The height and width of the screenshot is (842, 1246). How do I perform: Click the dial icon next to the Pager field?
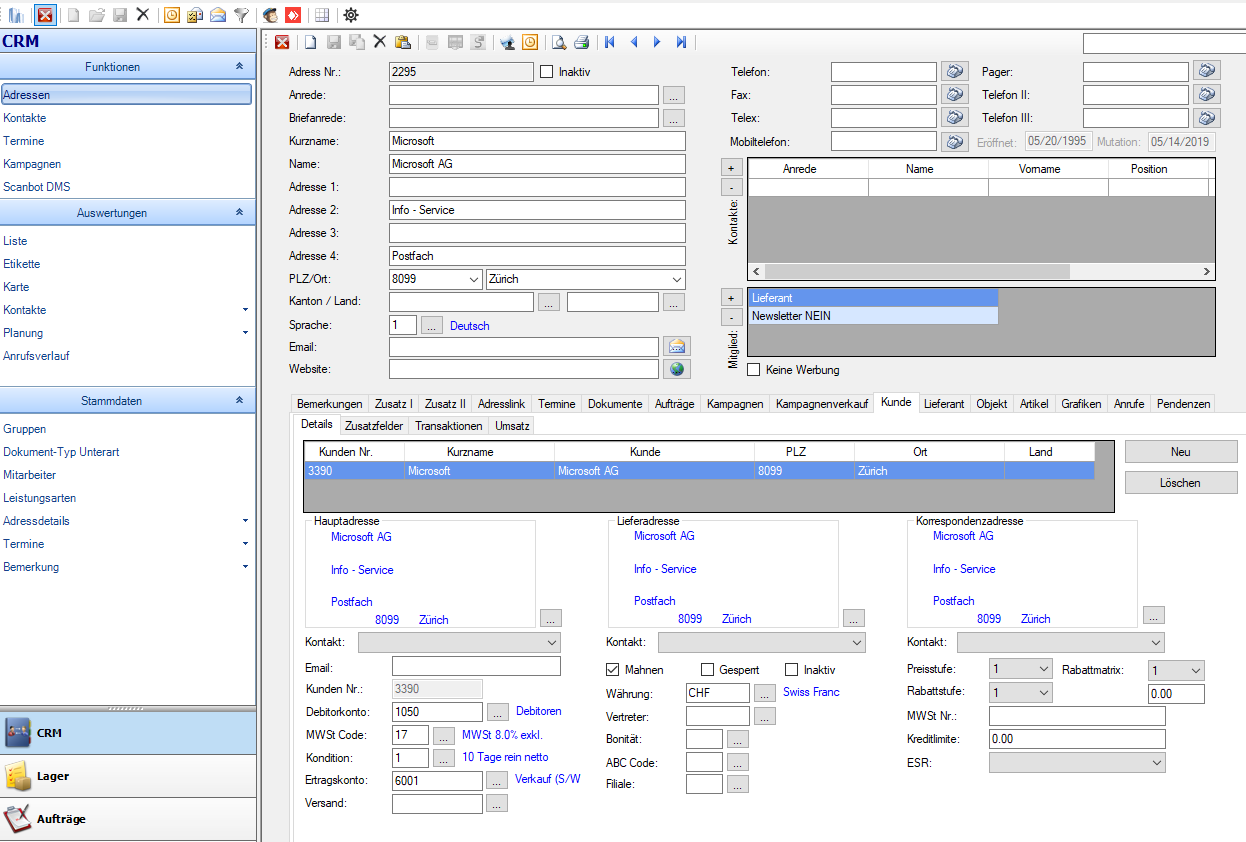(1207, 72)
